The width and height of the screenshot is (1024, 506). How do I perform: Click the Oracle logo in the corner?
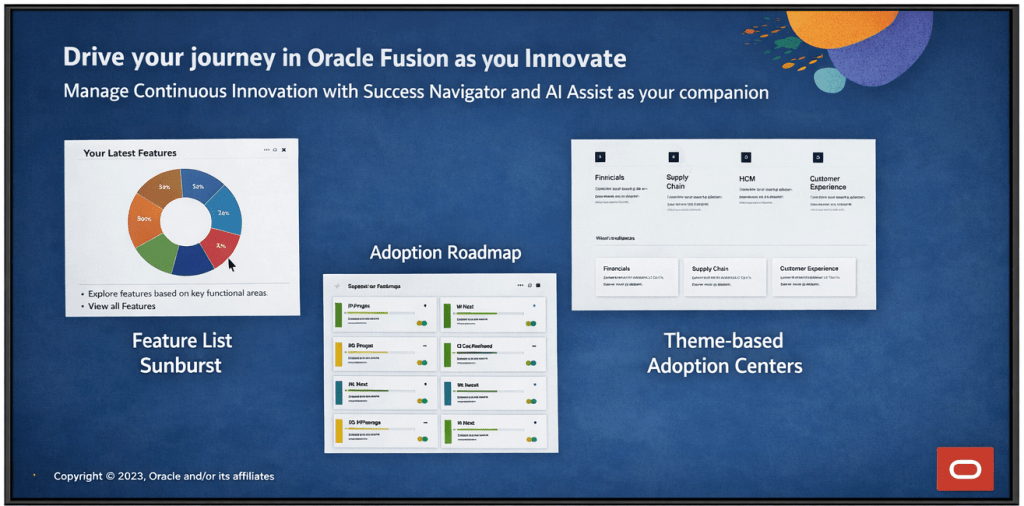(964, 468)
